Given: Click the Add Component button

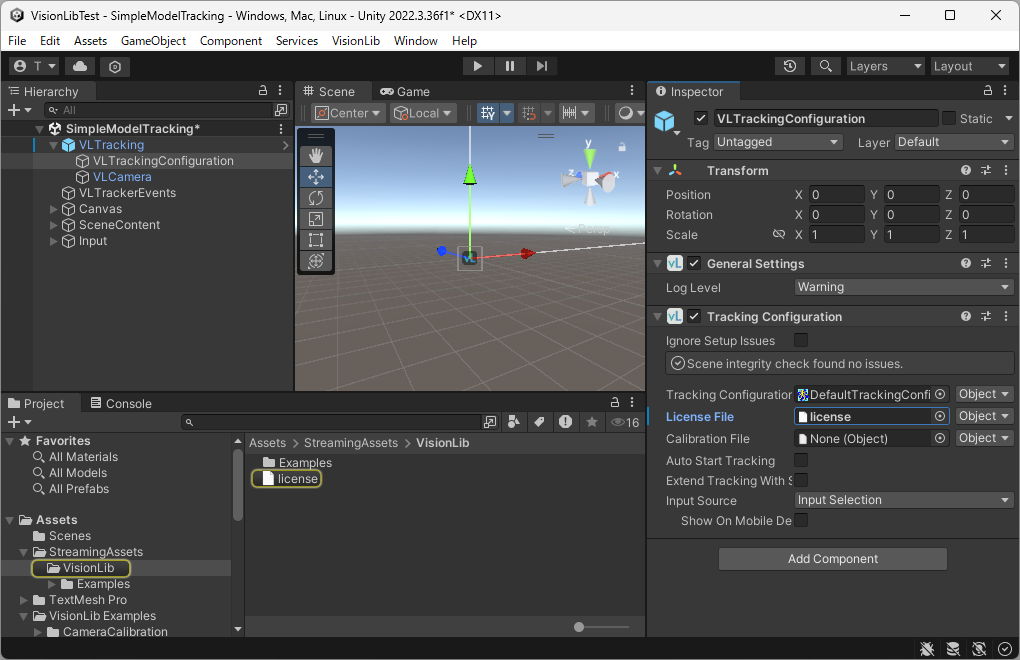Looking at the screenshot, I should click(x=833, y=559).
